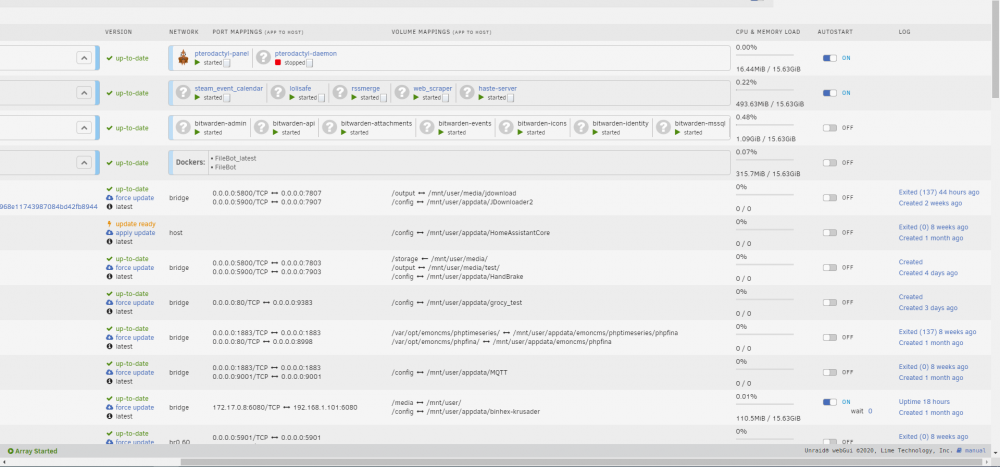Turn off autostart for the steam_event_calendar folder
This screenshot has width=1000, height=467.
coord(830,93)
